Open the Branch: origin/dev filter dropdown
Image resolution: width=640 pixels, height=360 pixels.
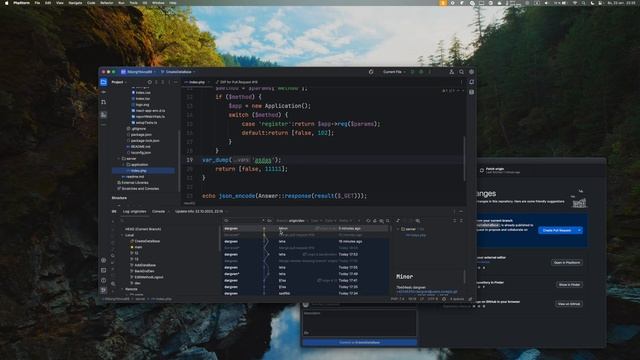point(292,221)
